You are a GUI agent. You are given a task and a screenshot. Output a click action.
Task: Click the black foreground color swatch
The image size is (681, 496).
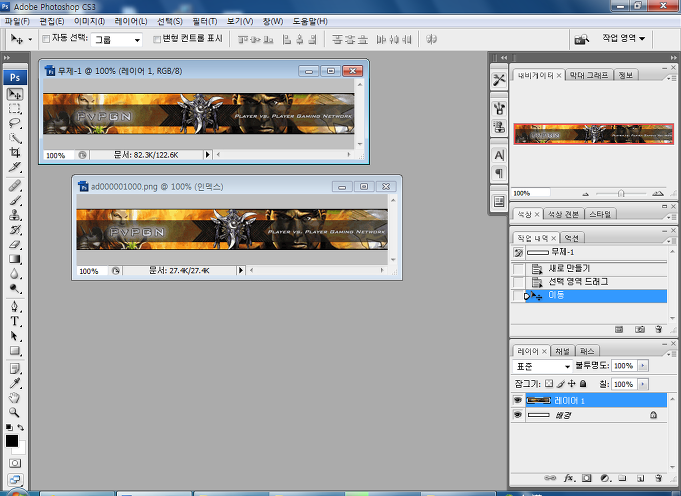(x=12, y=441)
